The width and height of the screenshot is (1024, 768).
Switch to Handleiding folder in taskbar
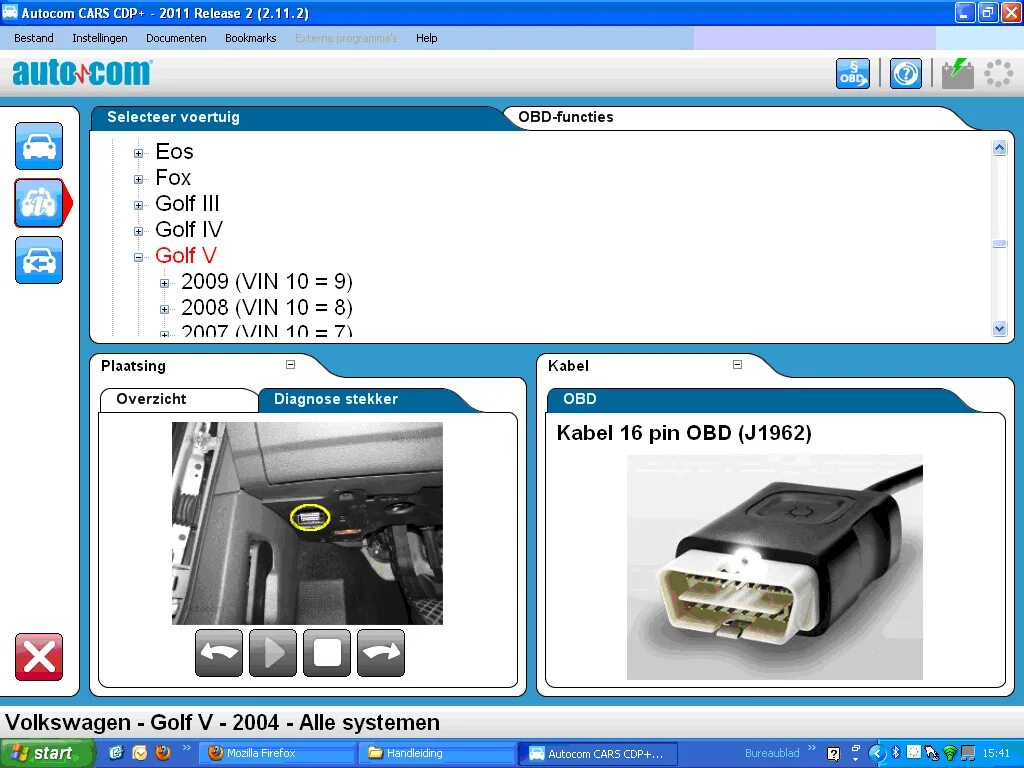tap(436, 753)
